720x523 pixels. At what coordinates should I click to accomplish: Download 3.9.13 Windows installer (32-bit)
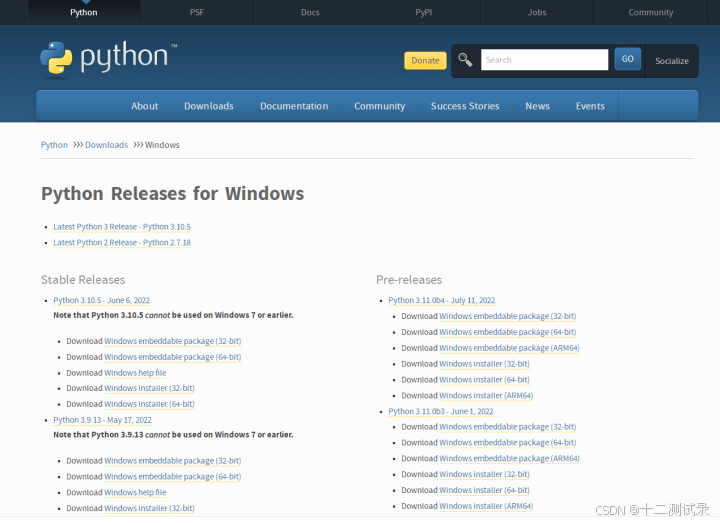(x=149, y=508)
